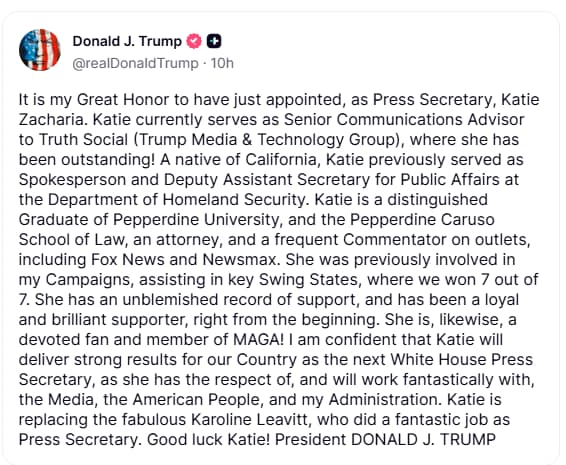Select 'Pepperdine University' in the post
The width and height of the screenshot is (566, 465).
(196, 220)
